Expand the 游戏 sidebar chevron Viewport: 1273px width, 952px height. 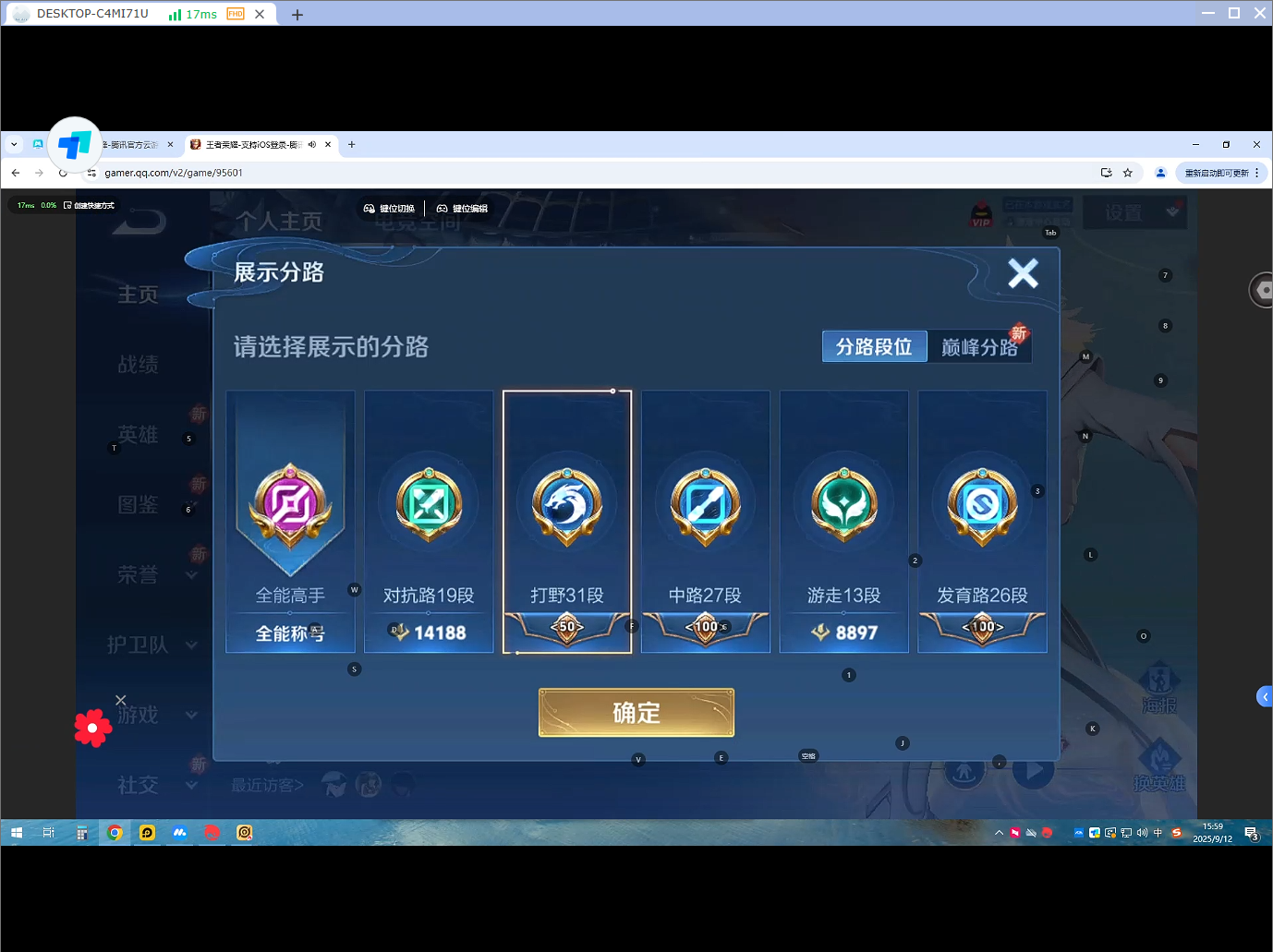[192, 715]
